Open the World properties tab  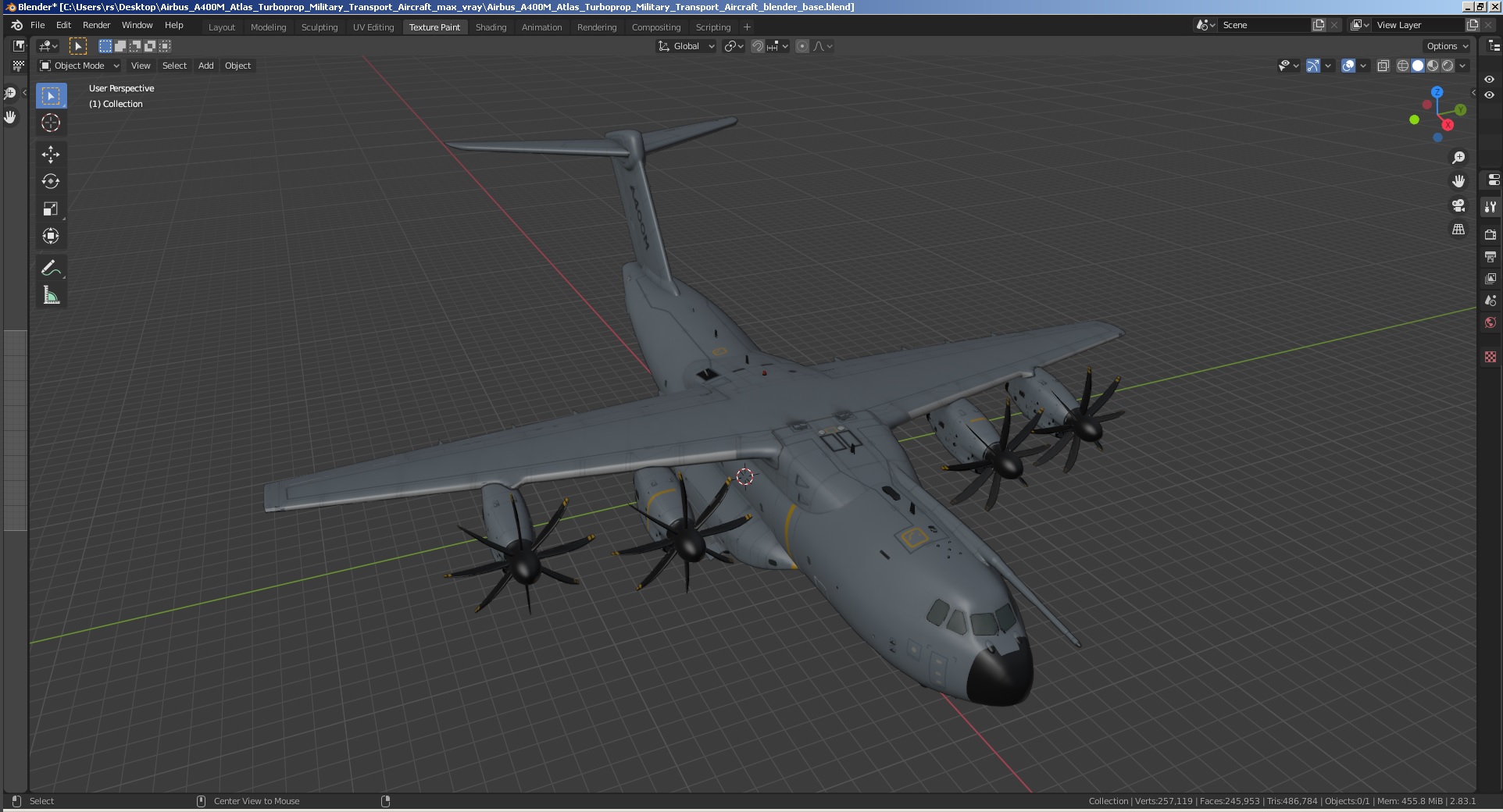click(1491, 322)
